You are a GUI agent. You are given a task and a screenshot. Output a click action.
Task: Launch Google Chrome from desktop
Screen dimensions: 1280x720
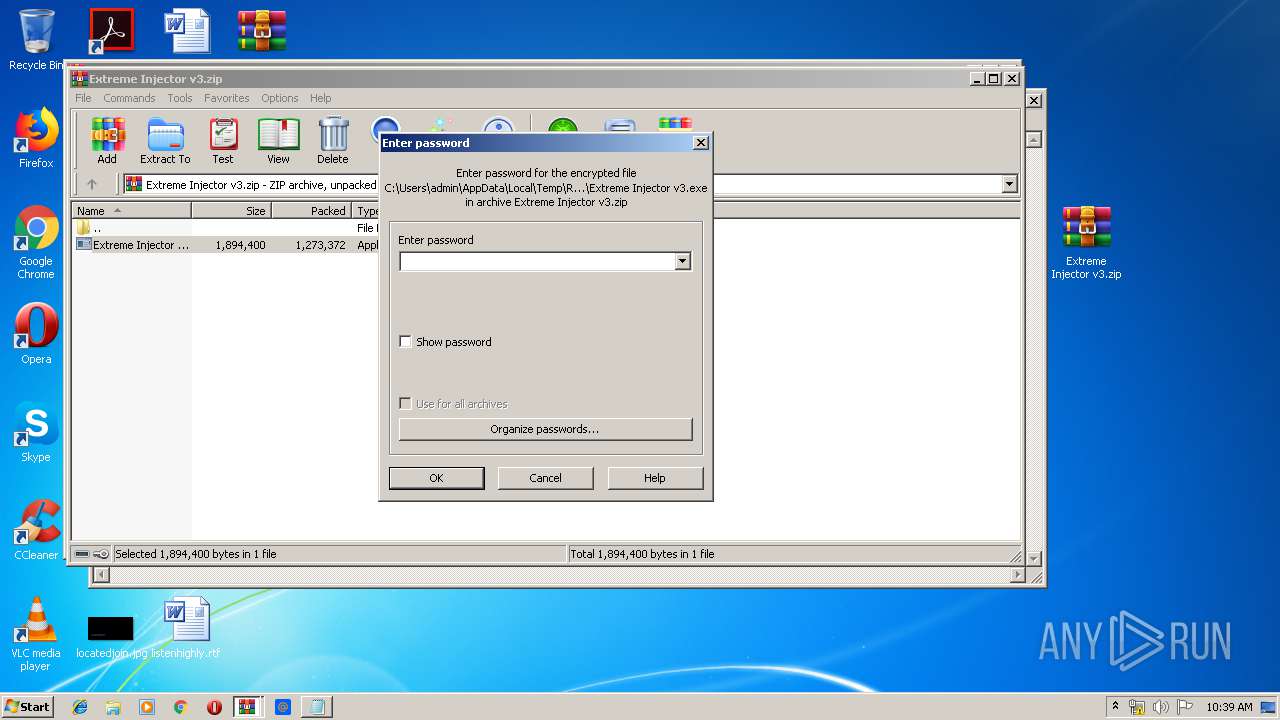pyautogui.click(x=36, y=243)
